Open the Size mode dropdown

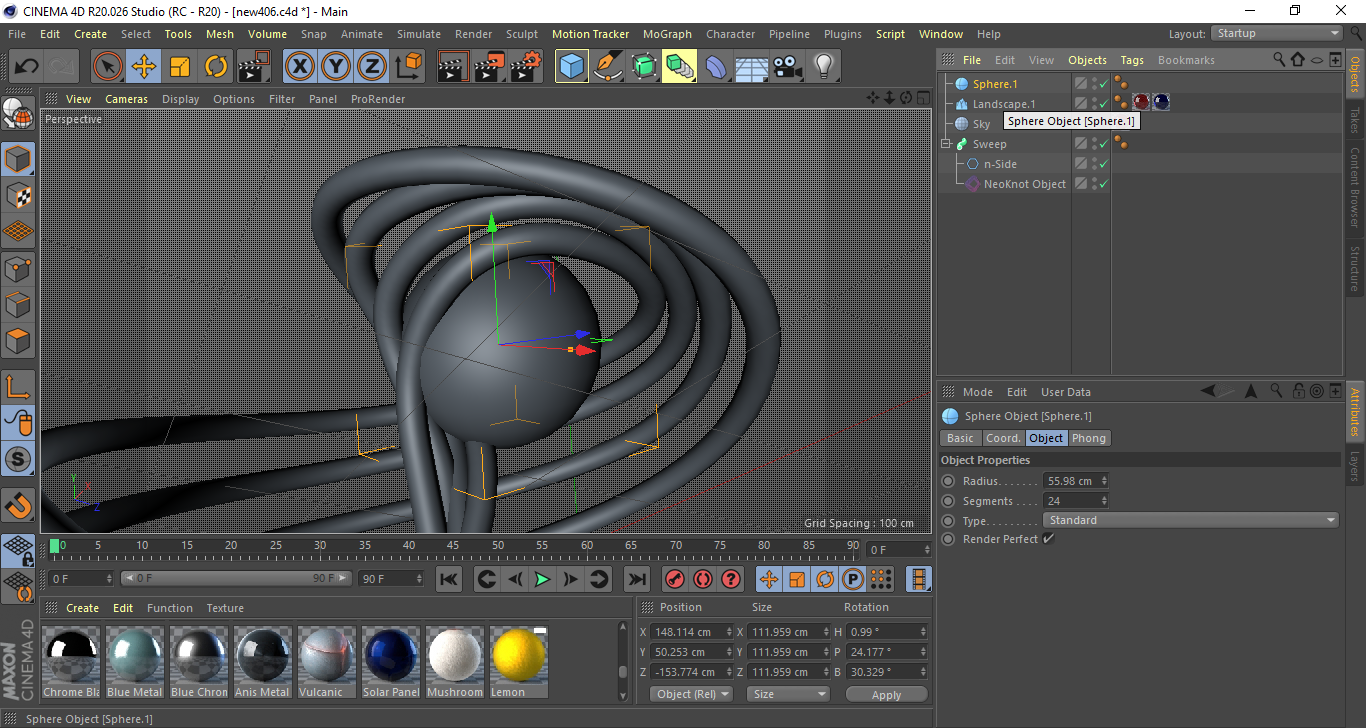(x=789, y=694)
